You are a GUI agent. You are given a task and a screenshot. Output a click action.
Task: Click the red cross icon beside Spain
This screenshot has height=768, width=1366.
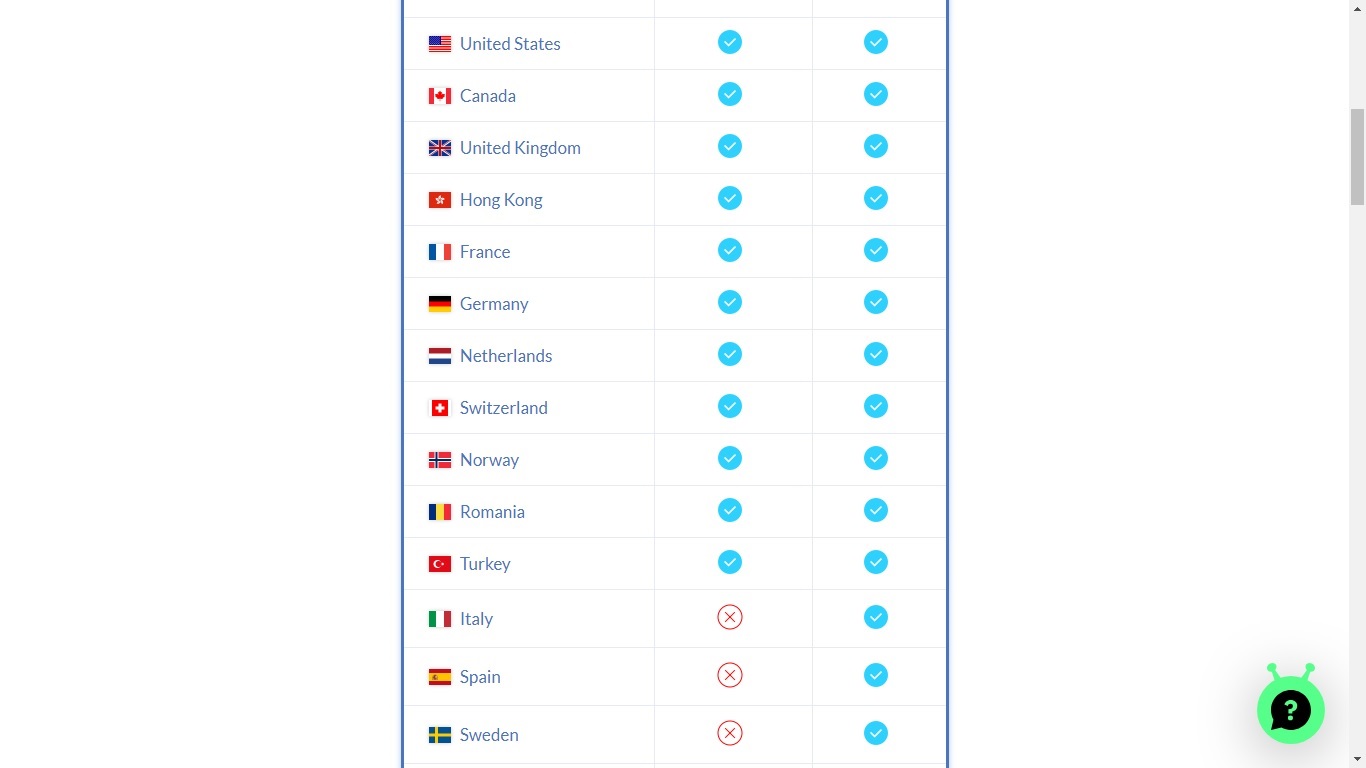[730, 675]
